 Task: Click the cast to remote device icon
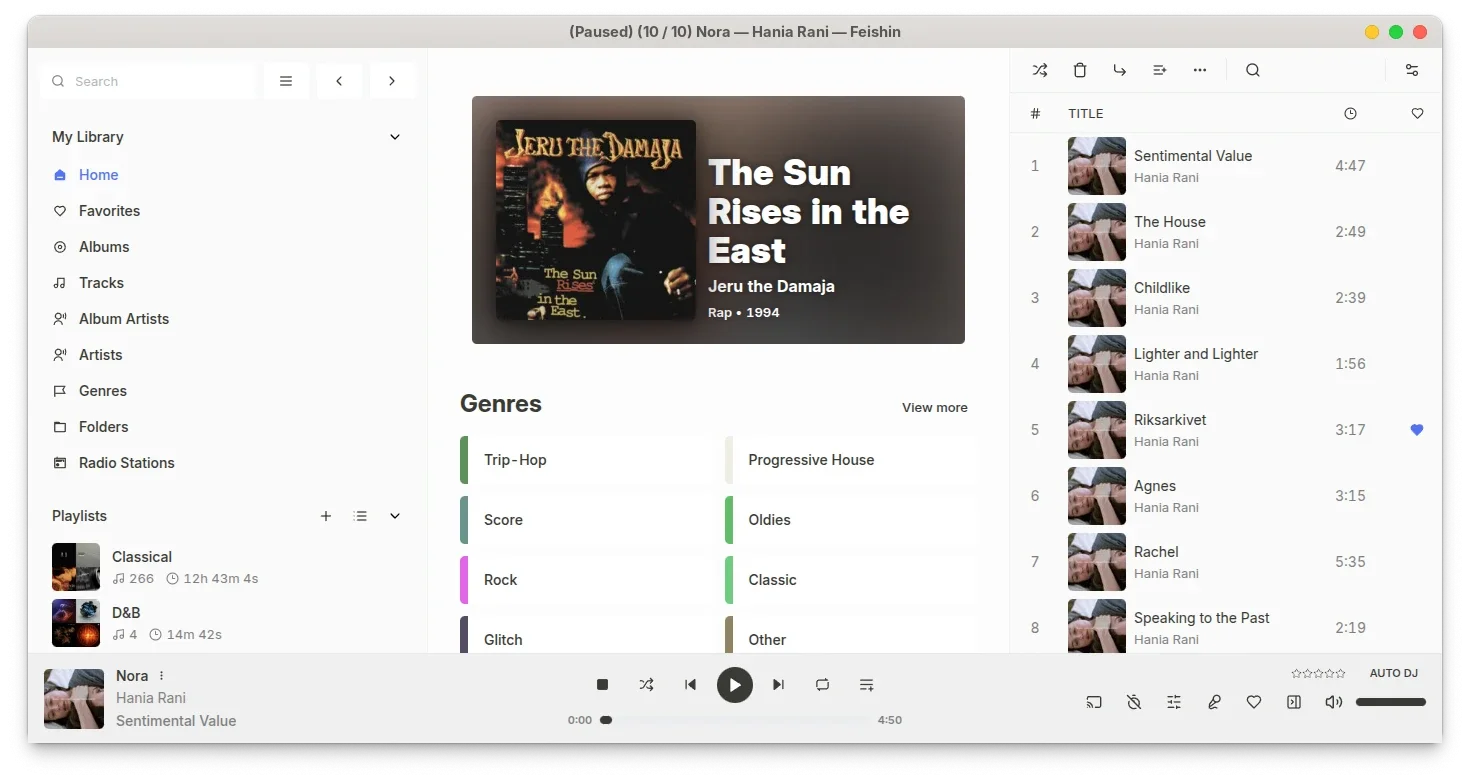1094,702
